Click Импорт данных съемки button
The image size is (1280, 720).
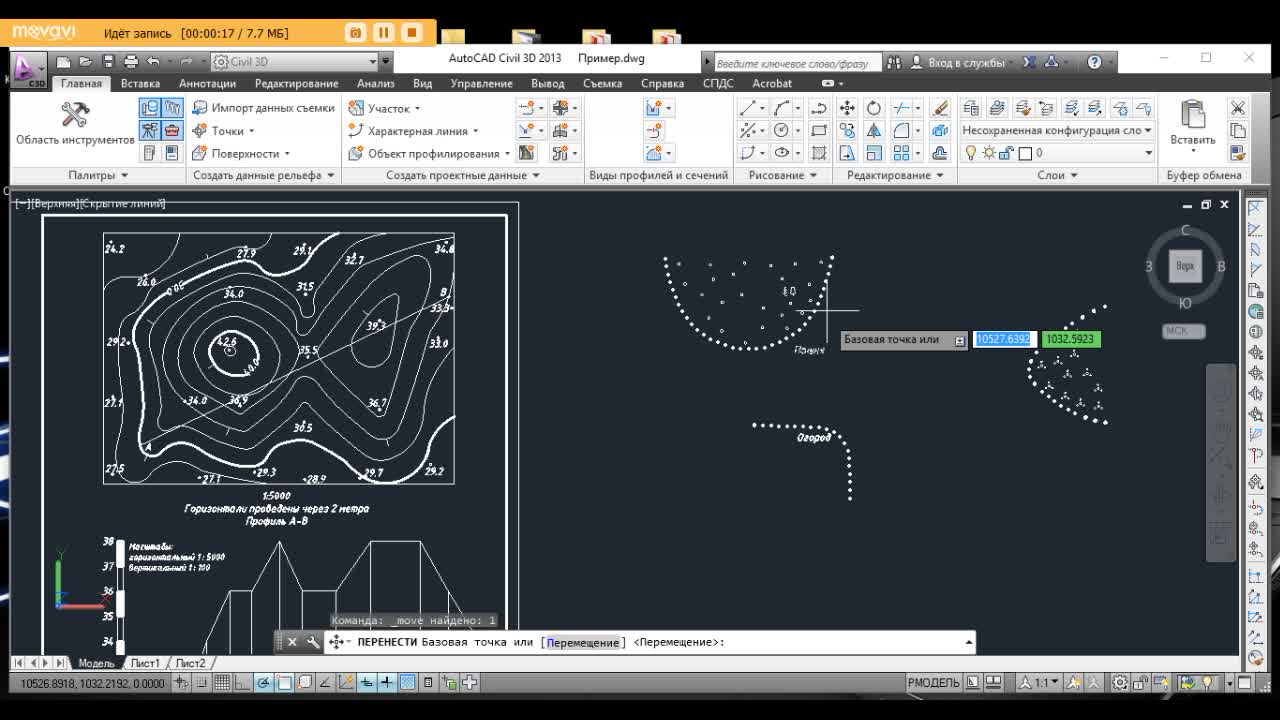(263, 108)
